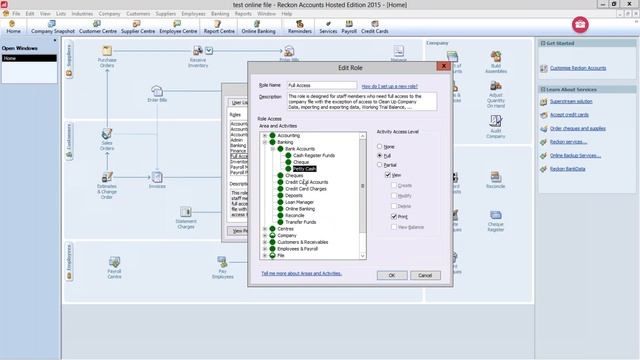The width and height of the screenshot is (640, 360).
Task: Open 'How do I set up a new role?' link
Action: pos(389,87)
